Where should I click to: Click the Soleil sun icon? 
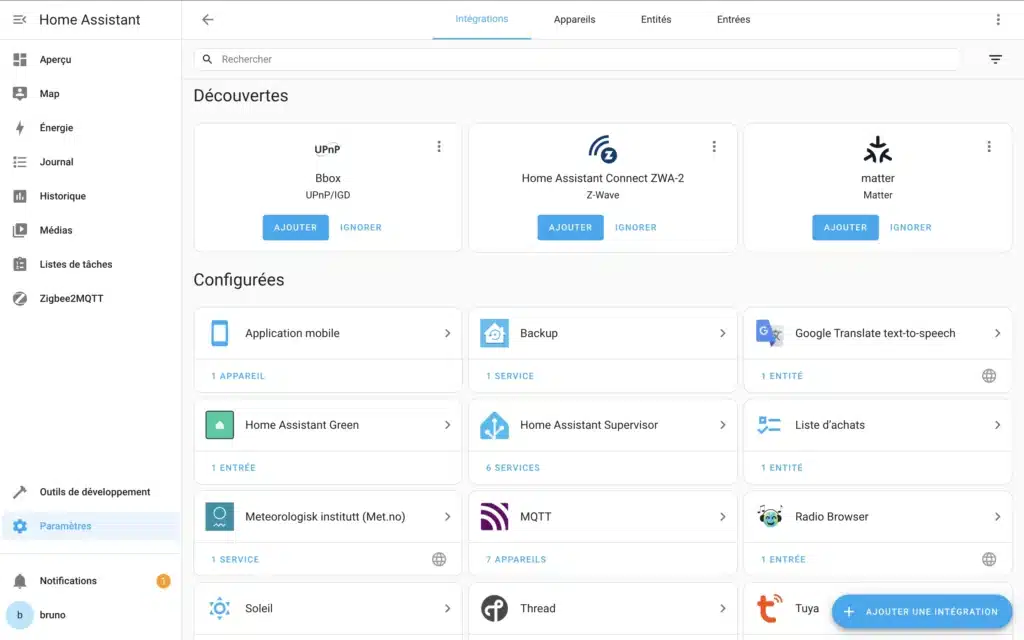219,609
